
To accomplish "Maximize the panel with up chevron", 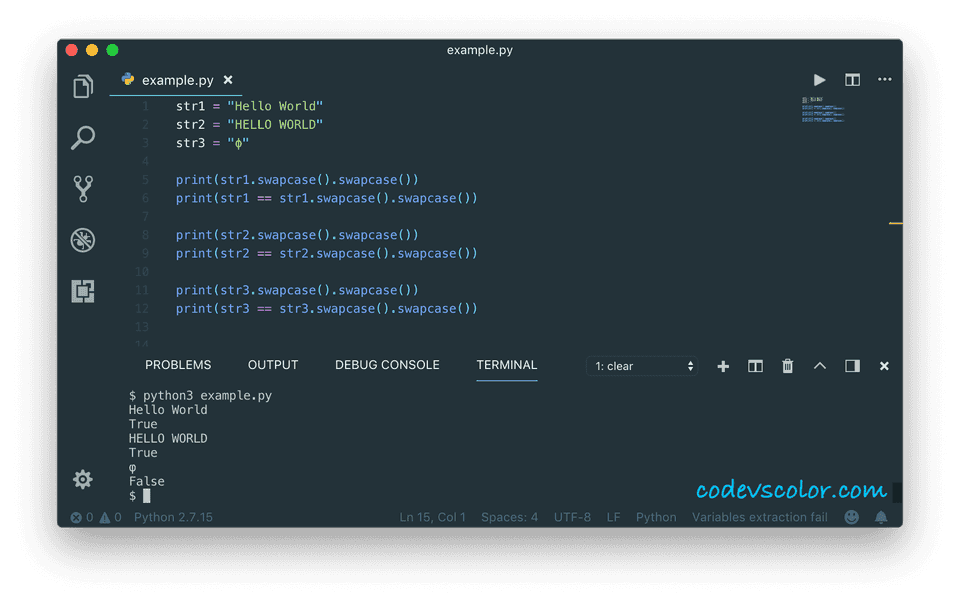I will click(820, 366).
